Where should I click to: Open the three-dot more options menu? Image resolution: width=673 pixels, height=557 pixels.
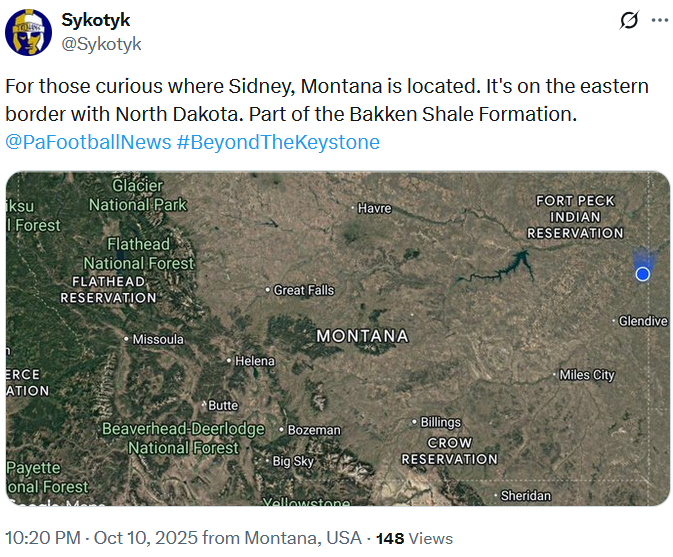pos(659,21)
